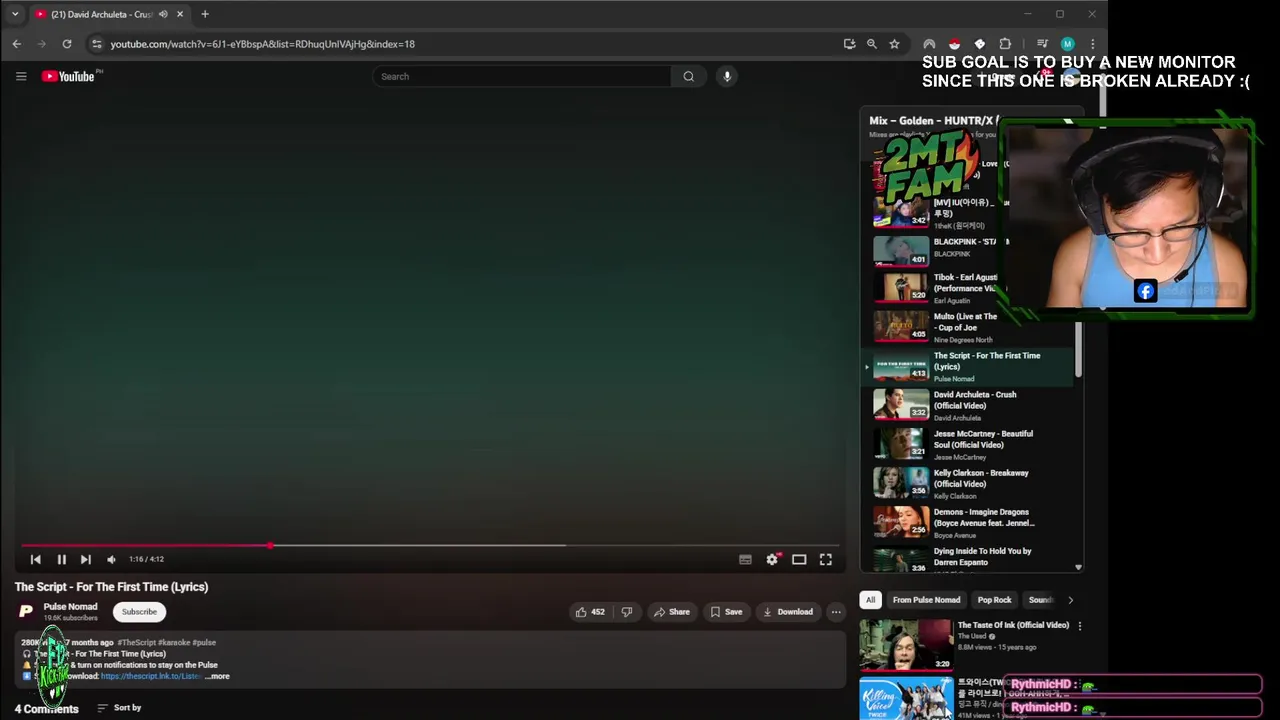Subscribe to Pulse Nomad
The width and height of the screenshot is (1280, 720).
(x=139, y=612)
